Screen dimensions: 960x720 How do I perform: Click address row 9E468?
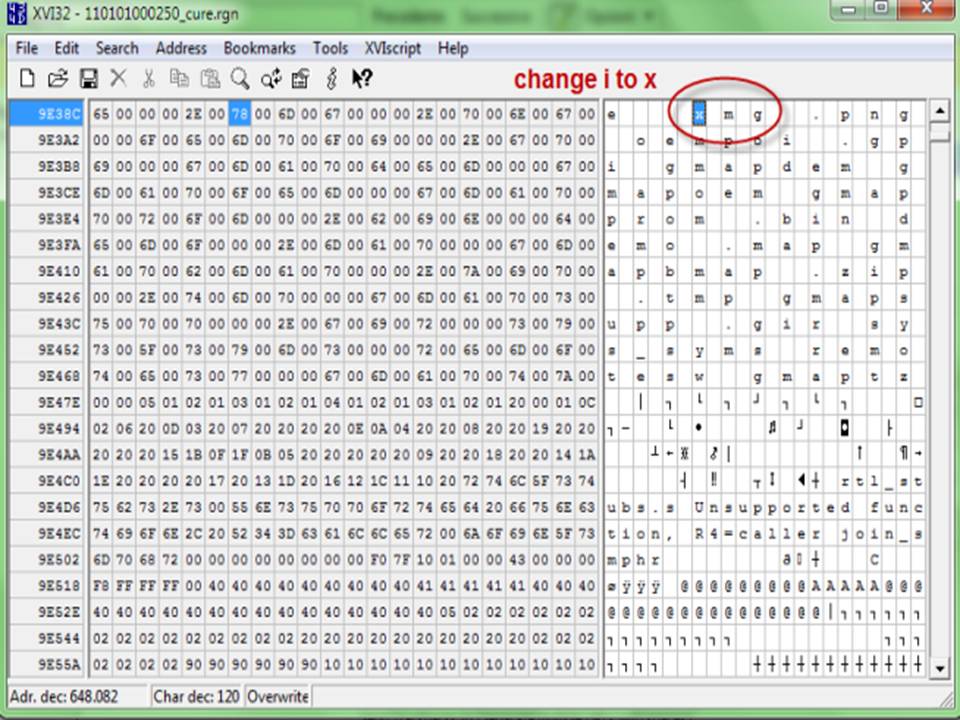(47, 376)
